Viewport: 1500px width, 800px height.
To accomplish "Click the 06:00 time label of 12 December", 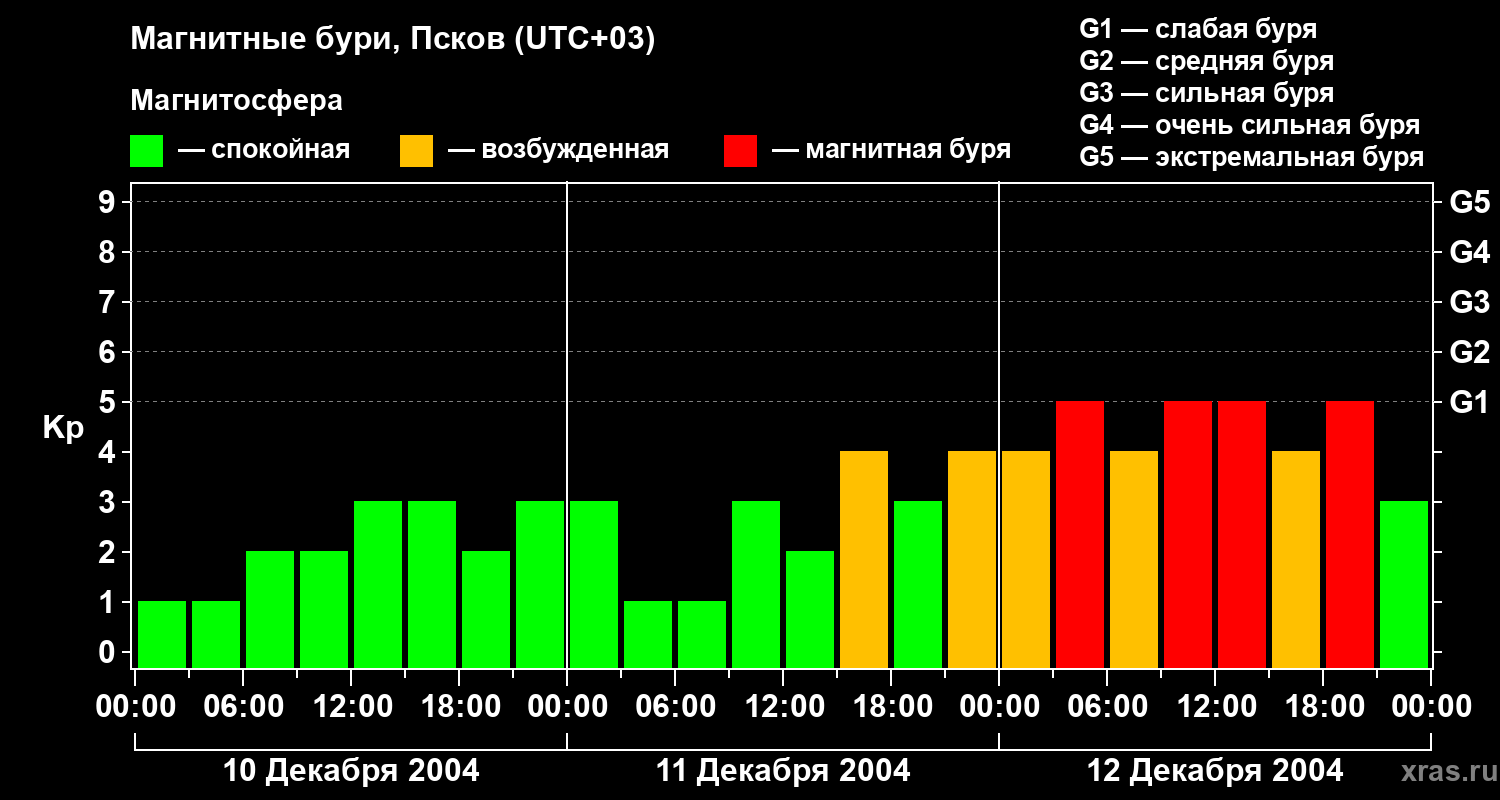I will (x=1107, y=707).
